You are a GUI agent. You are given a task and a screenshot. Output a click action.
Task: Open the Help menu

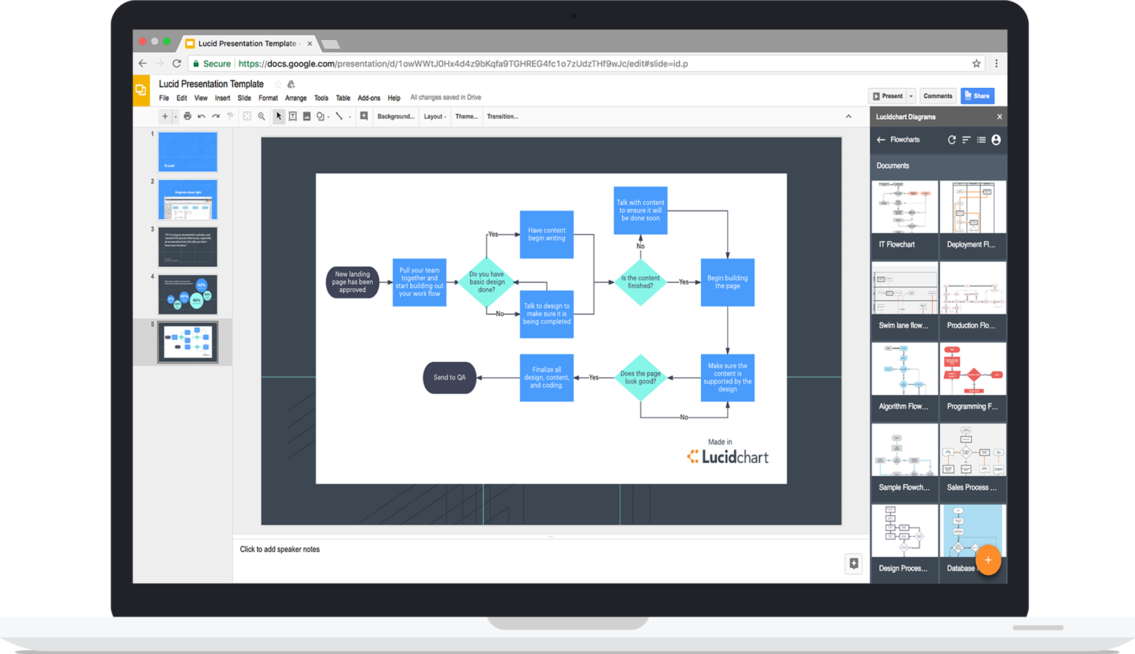394,98
